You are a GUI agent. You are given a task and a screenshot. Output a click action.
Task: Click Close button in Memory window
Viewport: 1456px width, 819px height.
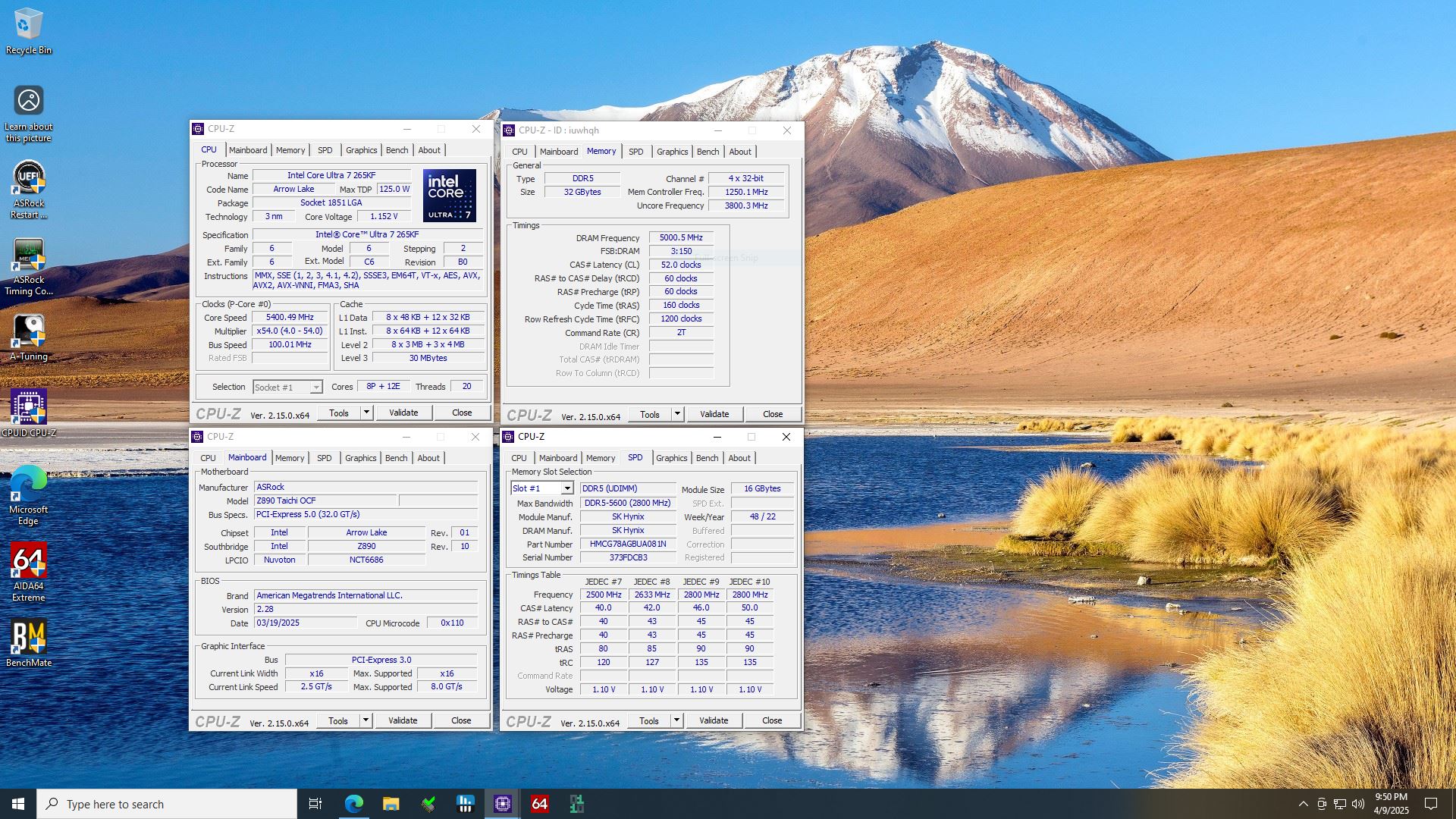click(x=773, y=414)
